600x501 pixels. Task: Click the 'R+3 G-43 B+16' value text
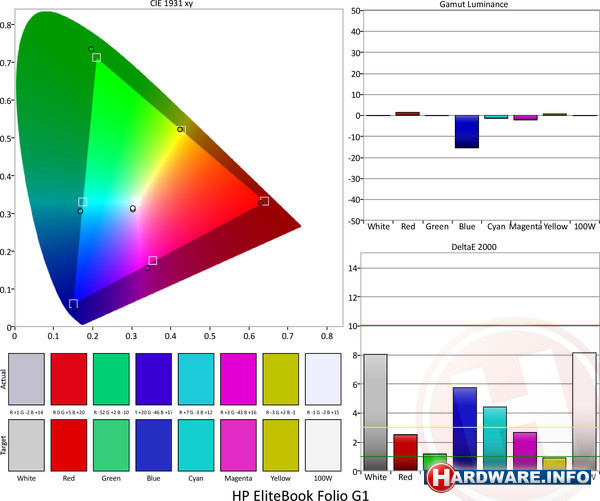(238, 413)
